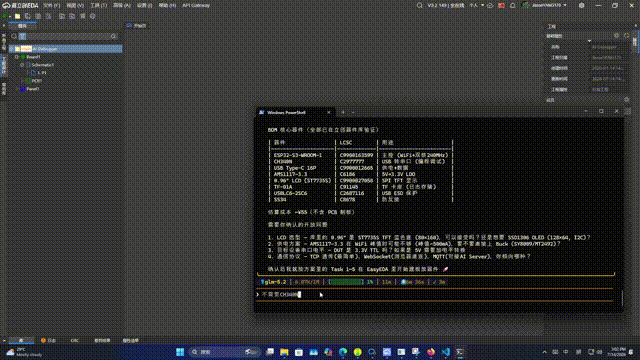Viewport: 640px width, 360px height.
Task: Click the EasyEDA cloud logo
Action: pos(6,5)
